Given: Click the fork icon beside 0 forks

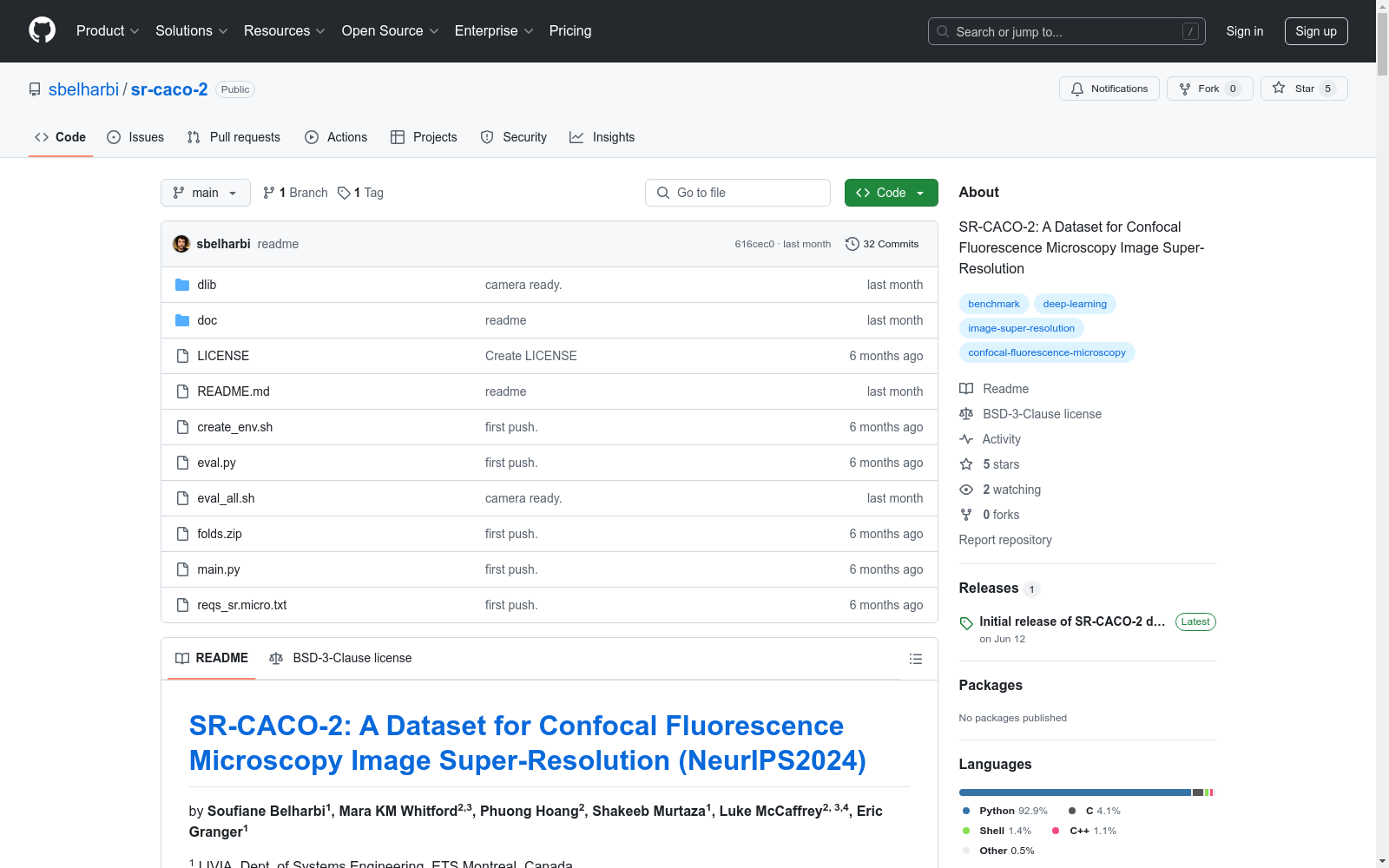Looking at the screenshot, I should point(966,515).
